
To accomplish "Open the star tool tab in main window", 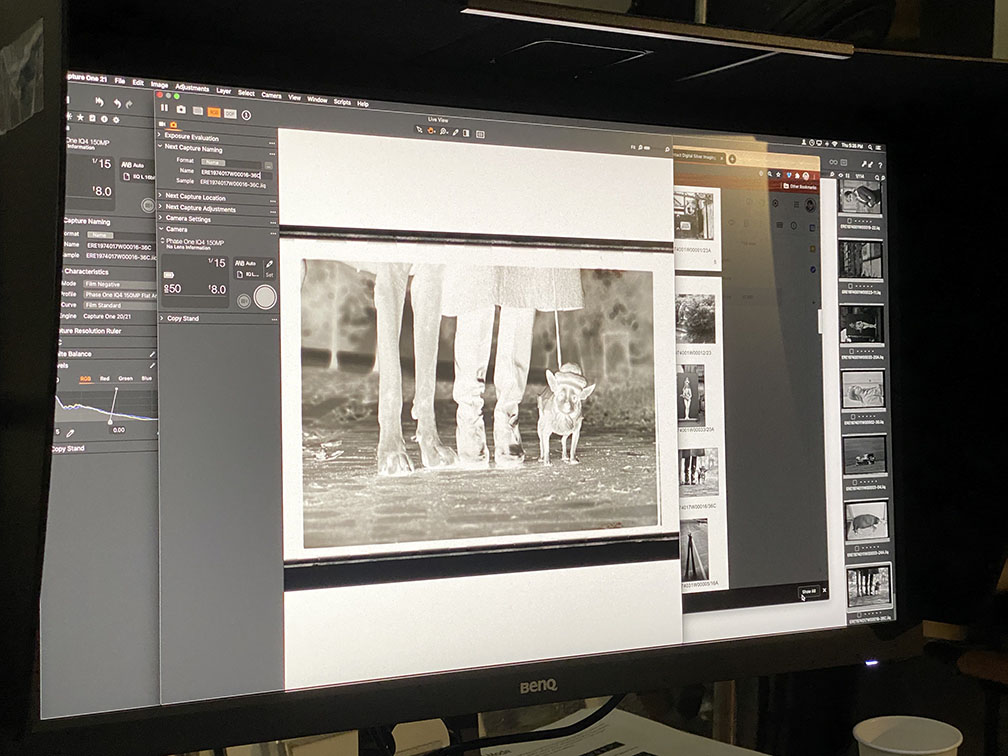I will click(80, 117).
